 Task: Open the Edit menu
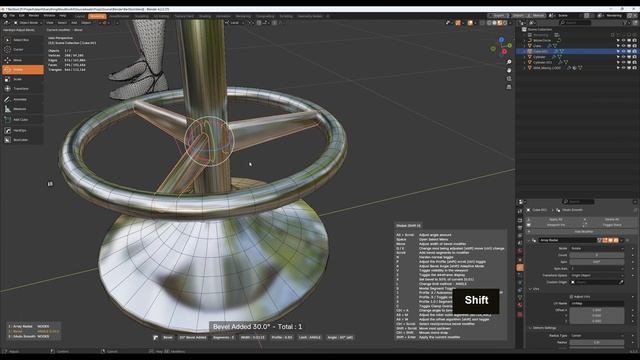21,16
